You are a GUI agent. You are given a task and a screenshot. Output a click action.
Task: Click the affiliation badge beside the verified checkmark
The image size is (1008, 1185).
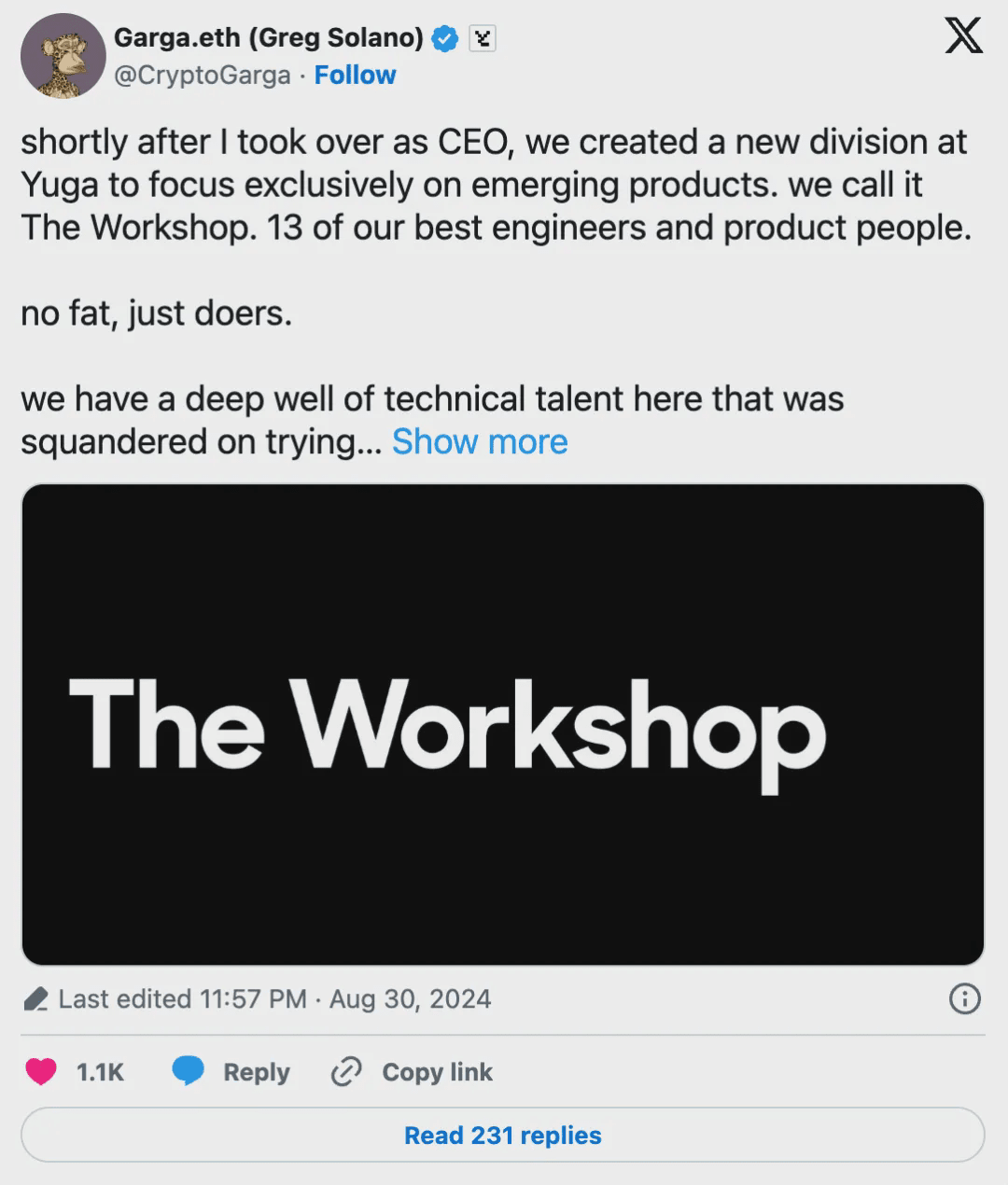pos(482,39)
